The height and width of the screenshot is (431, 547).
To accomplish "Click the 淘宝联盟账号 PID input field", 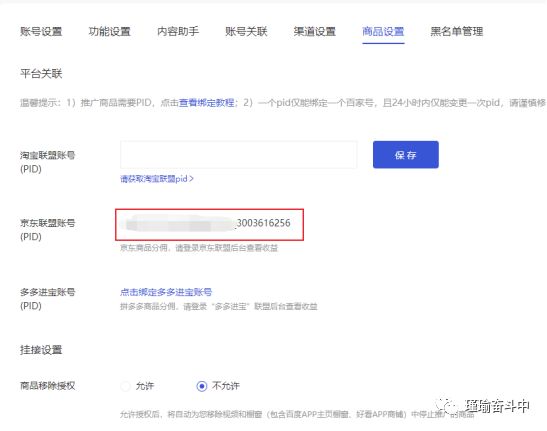I will point(239,155).
